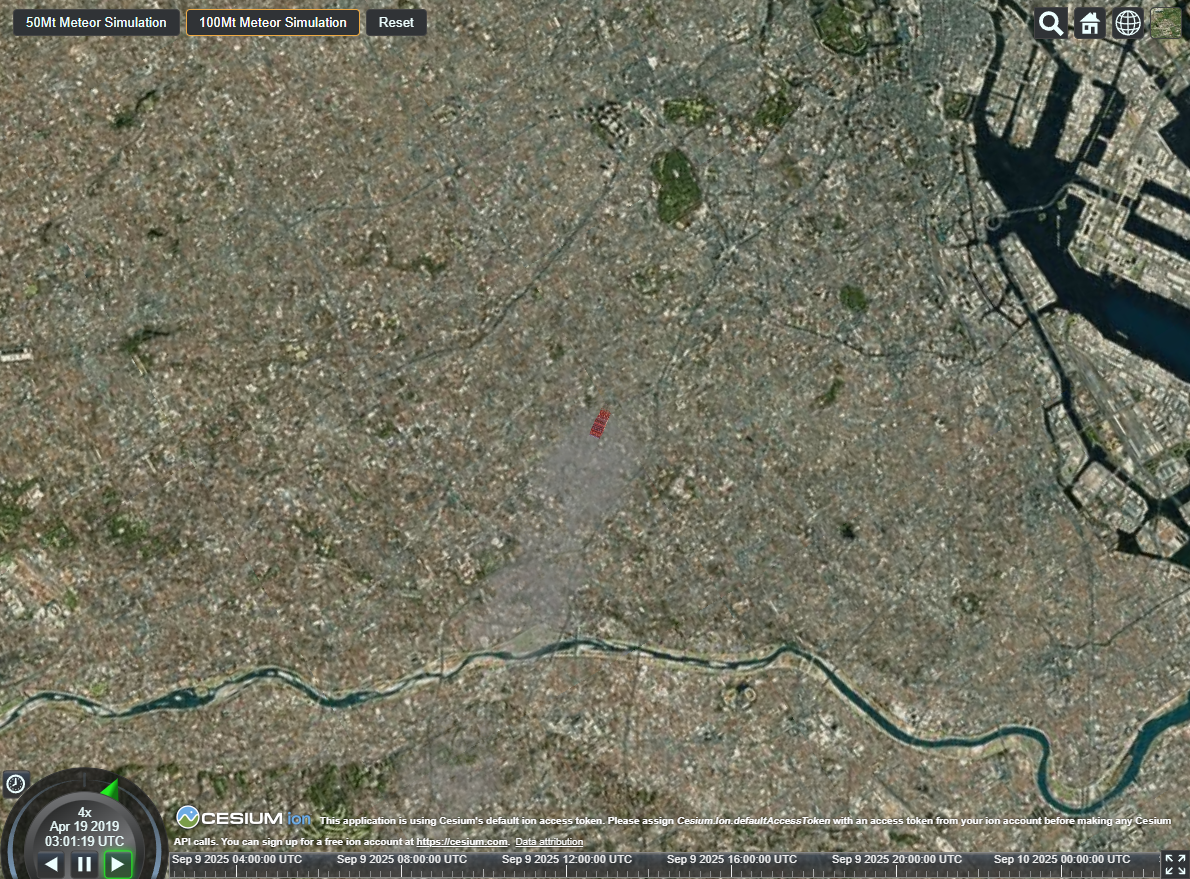The height and width of the screenshot is (879, 1190).
Task: Jump timeline to Sep 9 2025 04:00:00 UTC
Action: coord(237,859)
